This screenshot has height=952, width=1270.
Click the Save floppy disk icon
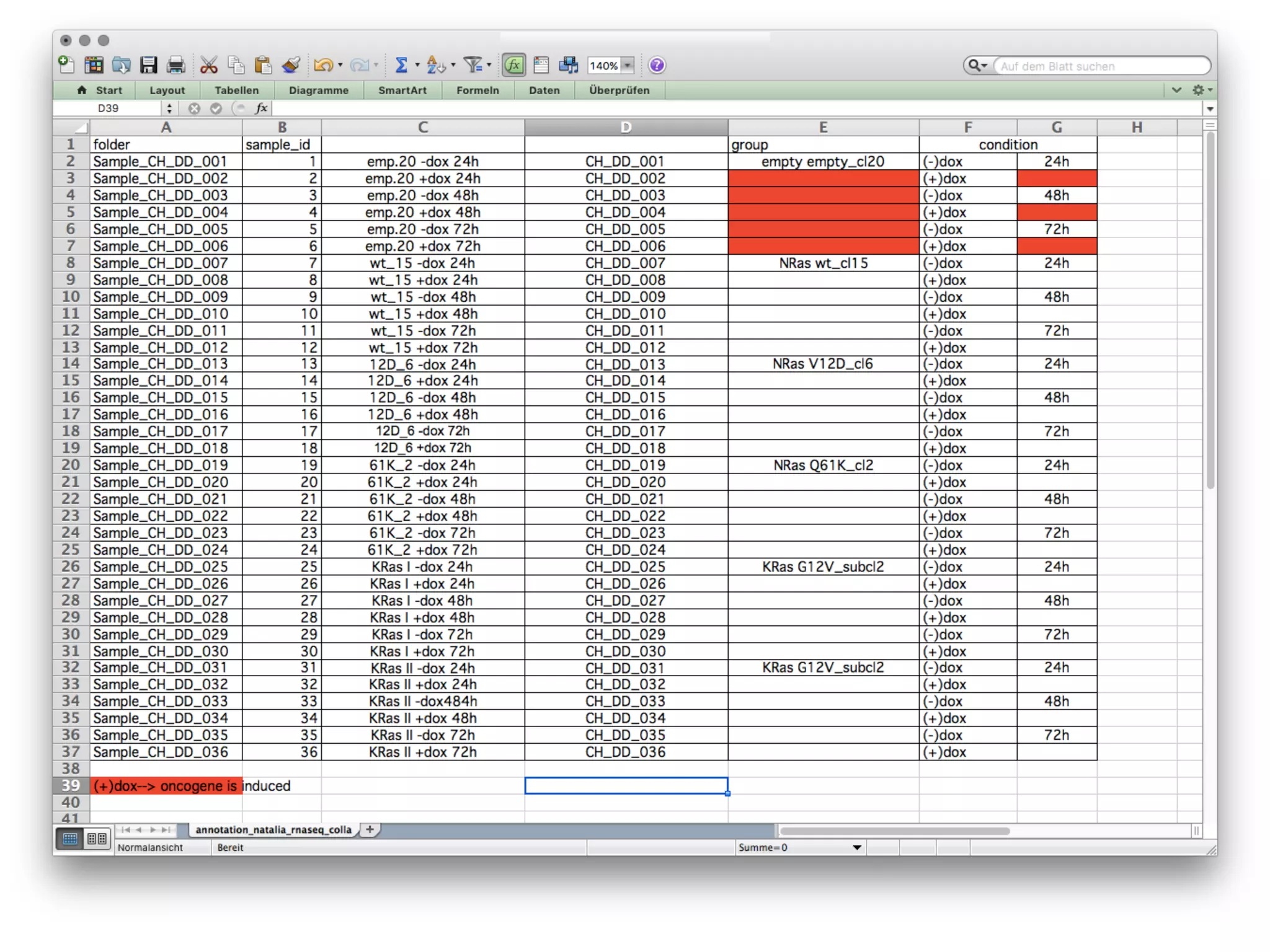pos(148,65)
